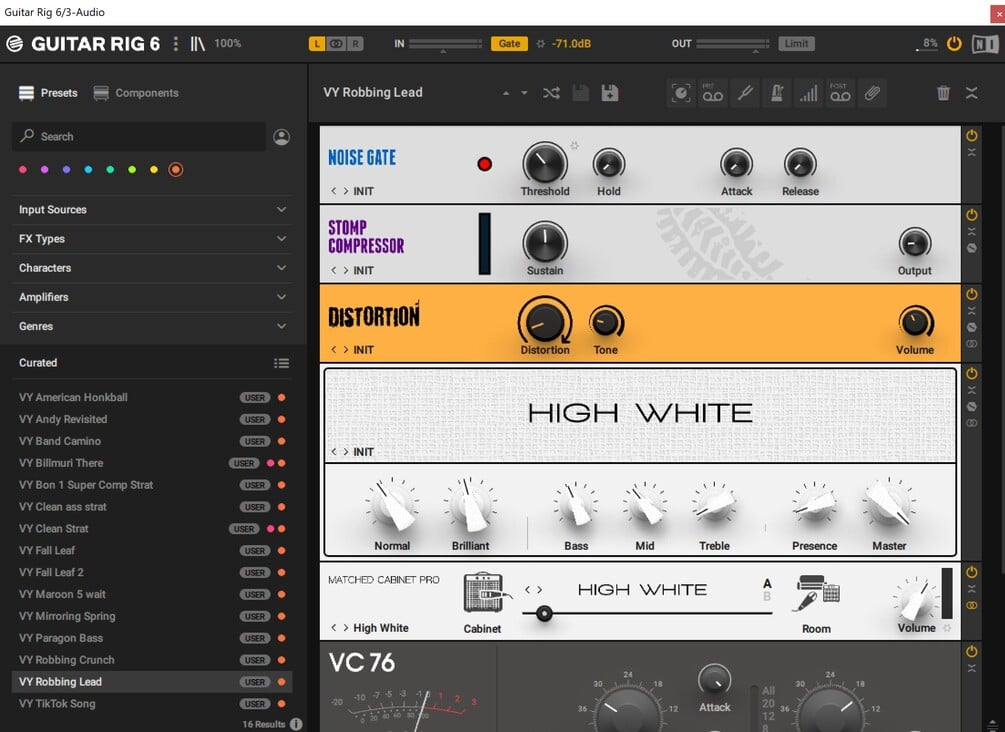Click the shuffle preset icon
This screenshot has height=732, width=1005.
[x=551, y=93]
